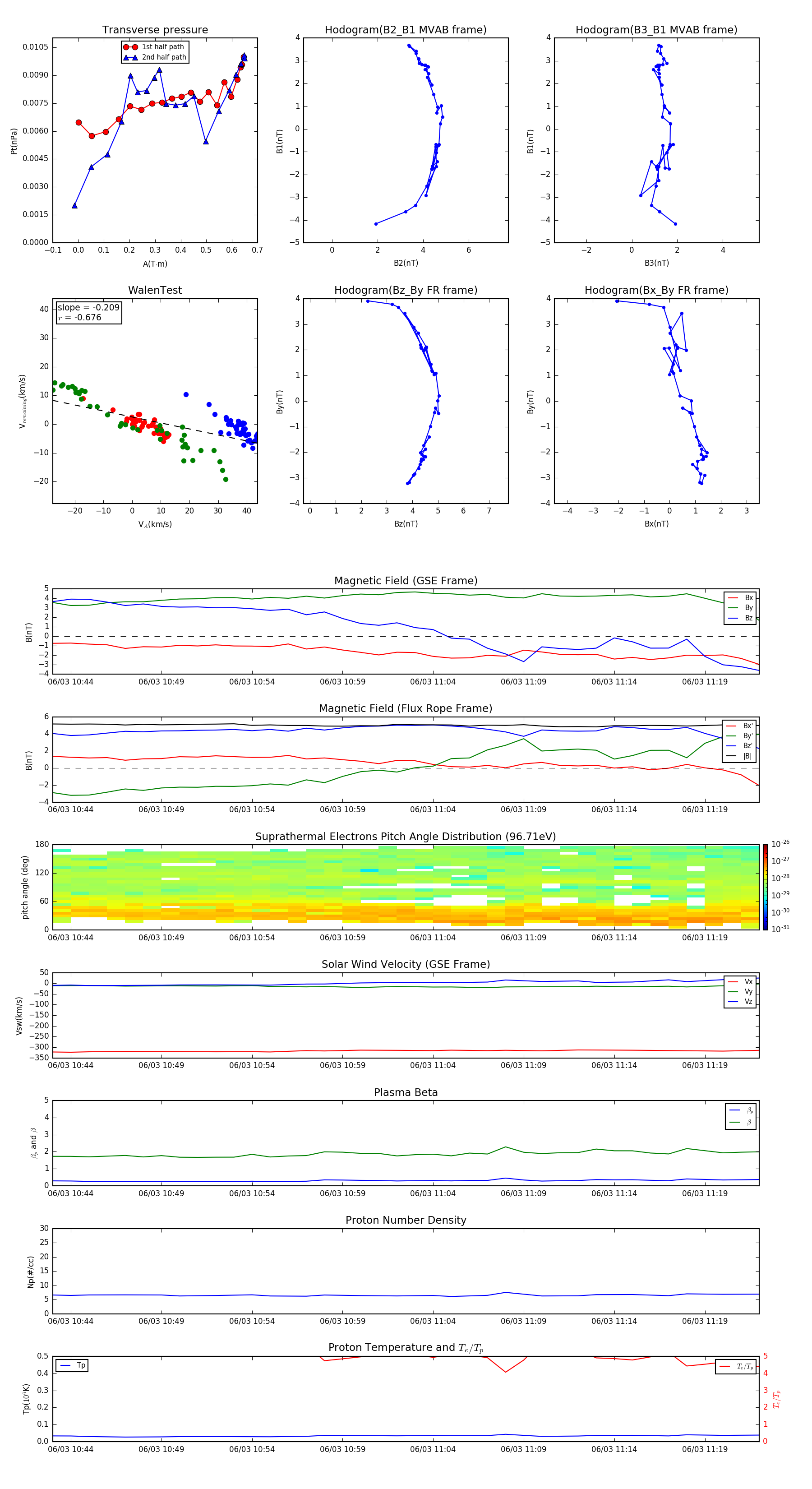
Task: Click the "Tp(10^6K)" y-axis label
Action: click(x=26, y=1399)
